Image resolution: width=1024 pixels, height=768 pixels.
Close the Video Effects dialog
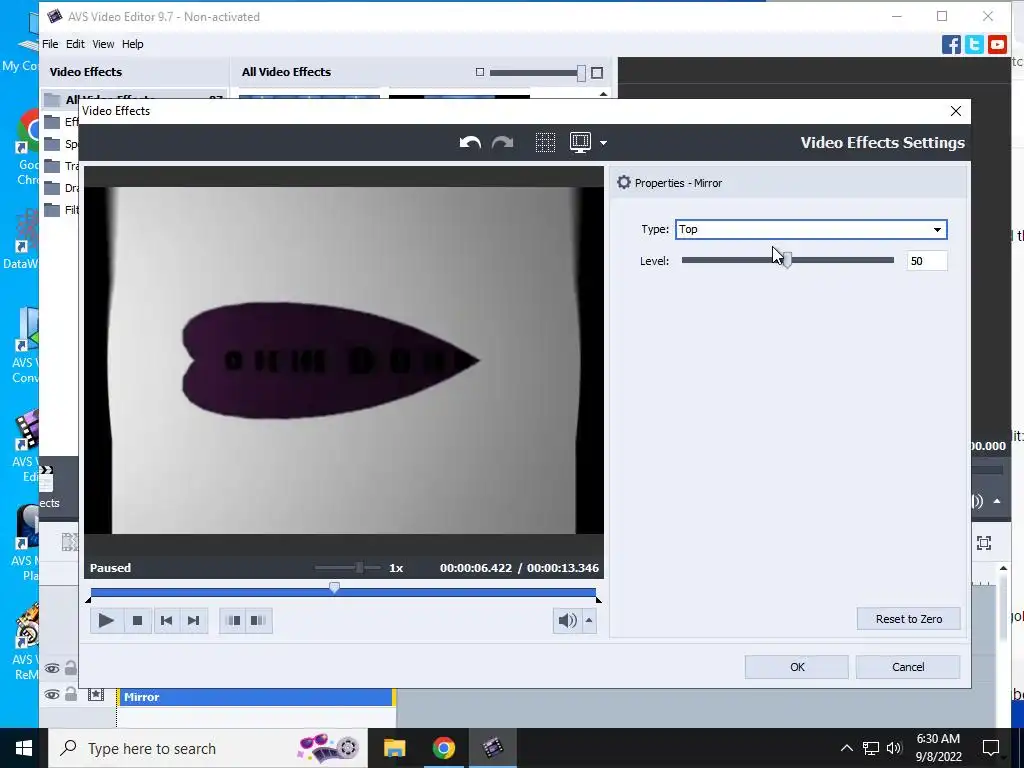pos(956,111)
